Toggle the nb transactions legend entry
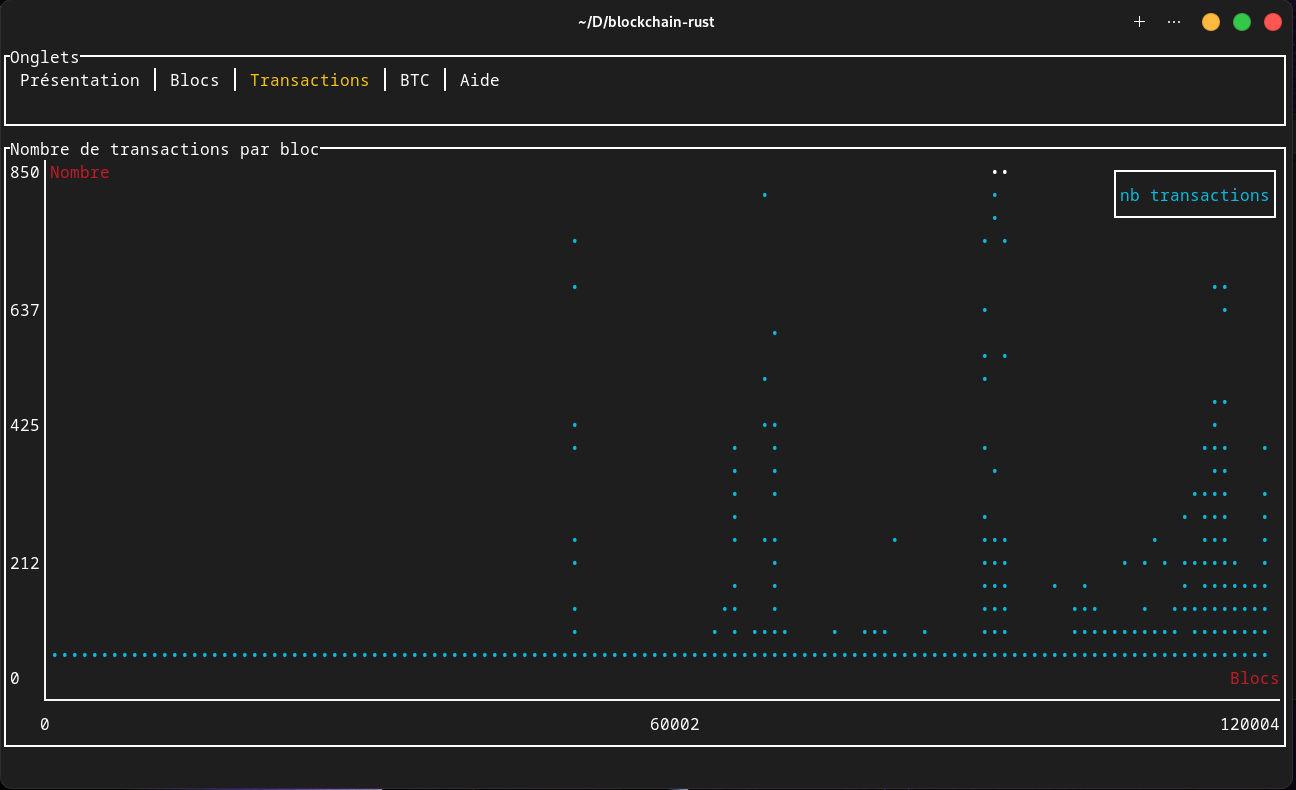1296x790 pixels. tap(1194, 194)
